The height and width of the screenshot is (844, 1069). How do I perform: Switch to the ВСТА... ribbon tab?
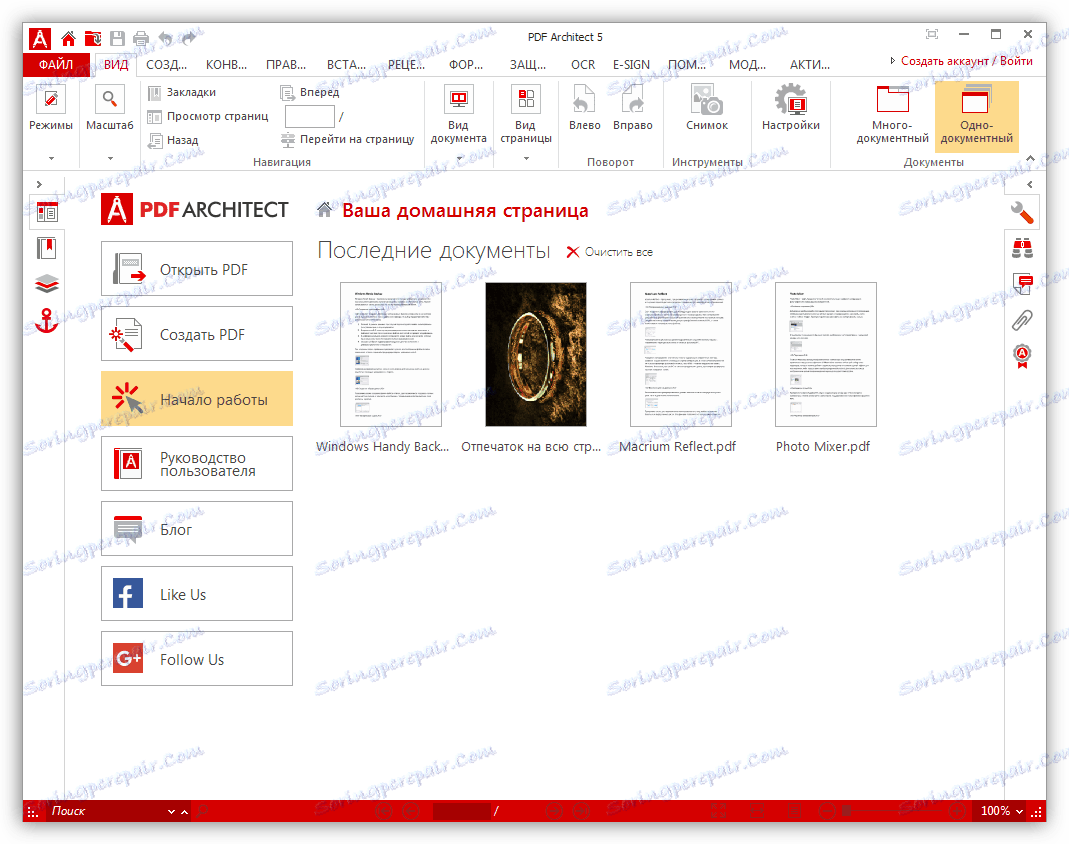point(346,65)
